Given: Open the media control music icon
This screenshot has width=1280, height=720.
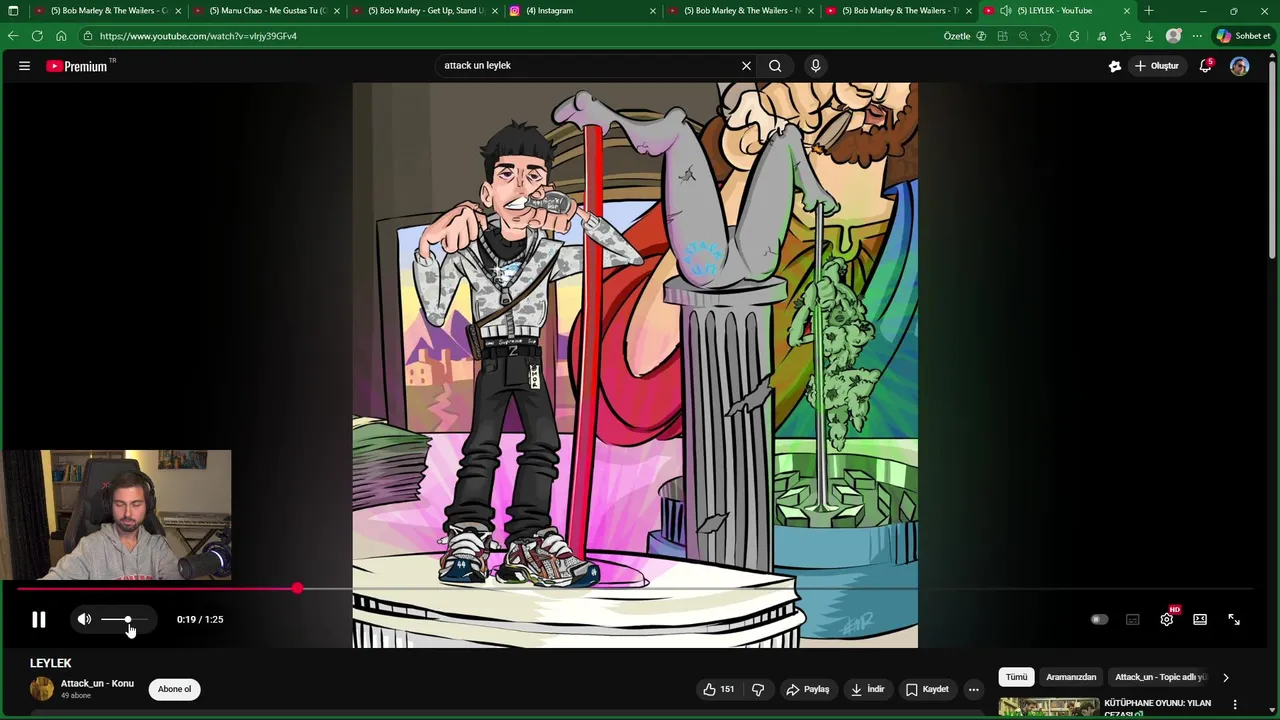Looking at the screenshot, I should [x=1102, y=36].
